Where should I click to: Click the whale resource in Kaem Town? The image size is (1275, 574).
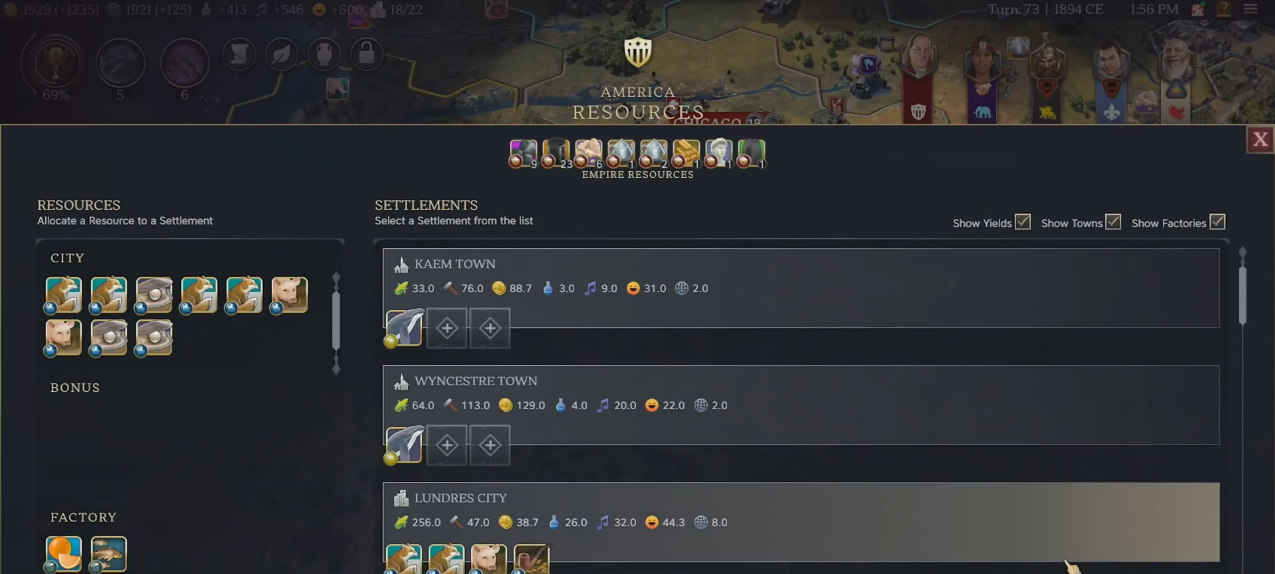coord(404,328)
